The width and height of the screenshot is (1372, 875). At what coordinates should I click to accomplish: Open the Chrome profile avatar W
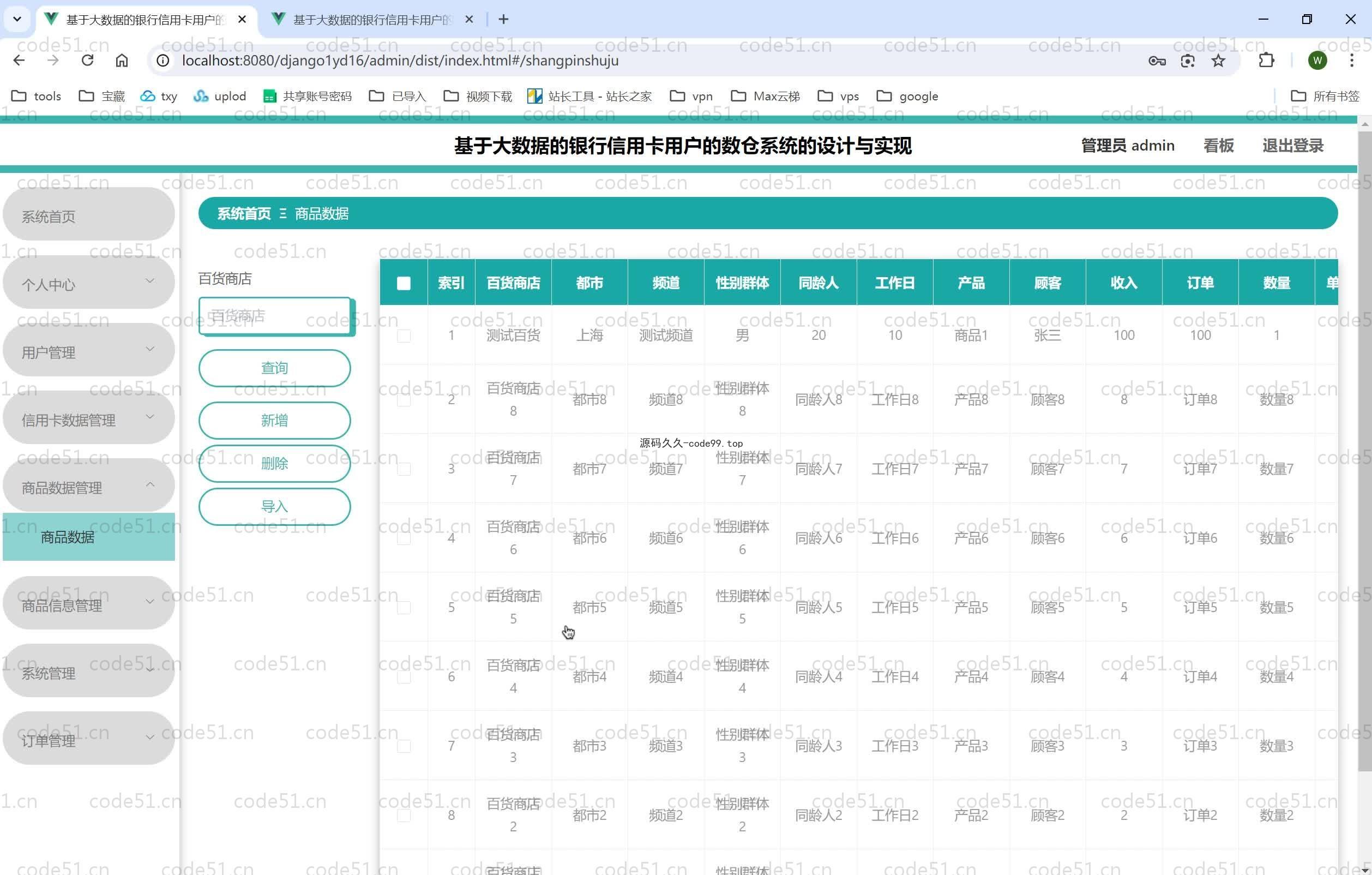(x=1317, y=61)
